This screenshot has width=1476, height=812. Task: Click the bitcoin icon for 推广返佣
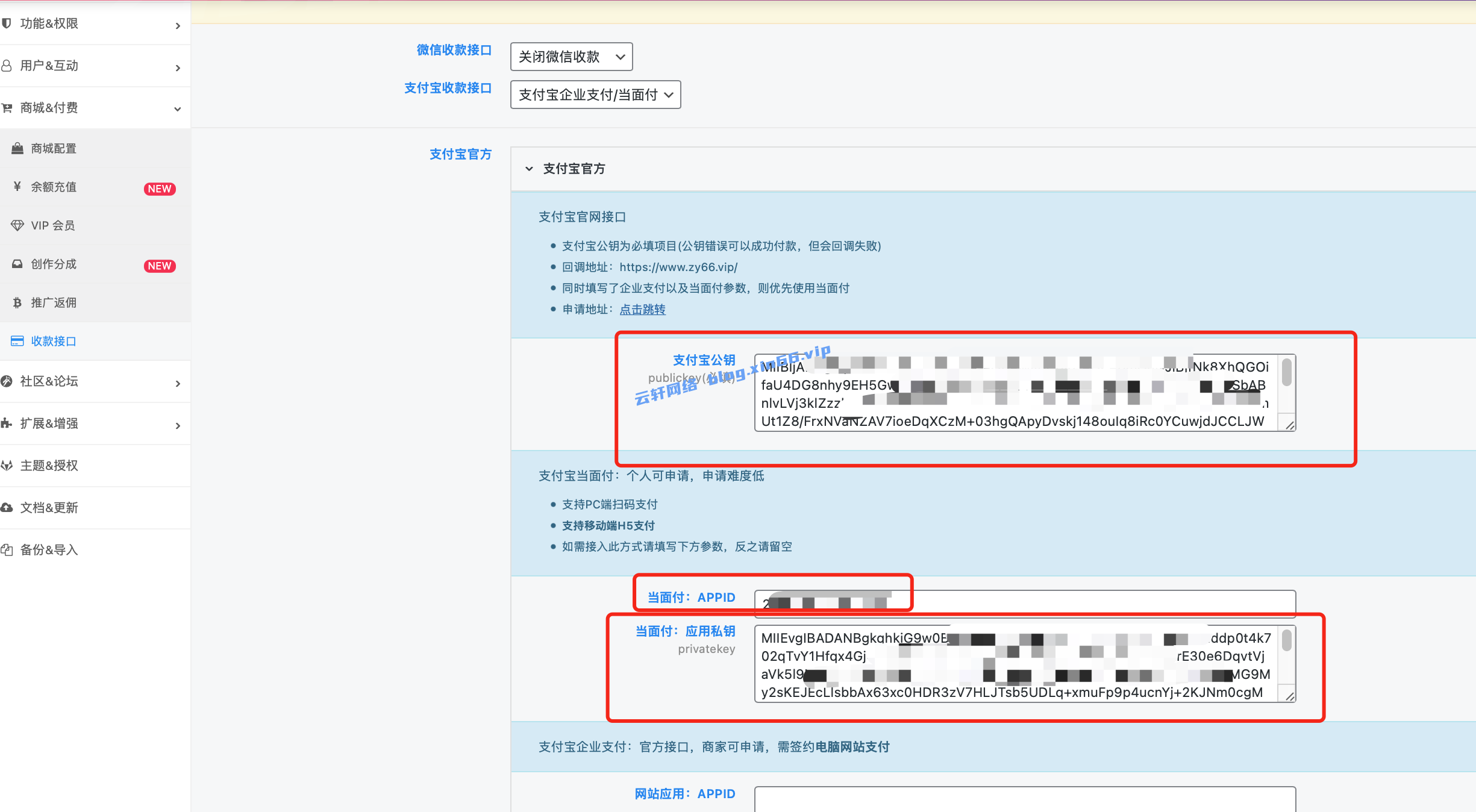(17, 302)
